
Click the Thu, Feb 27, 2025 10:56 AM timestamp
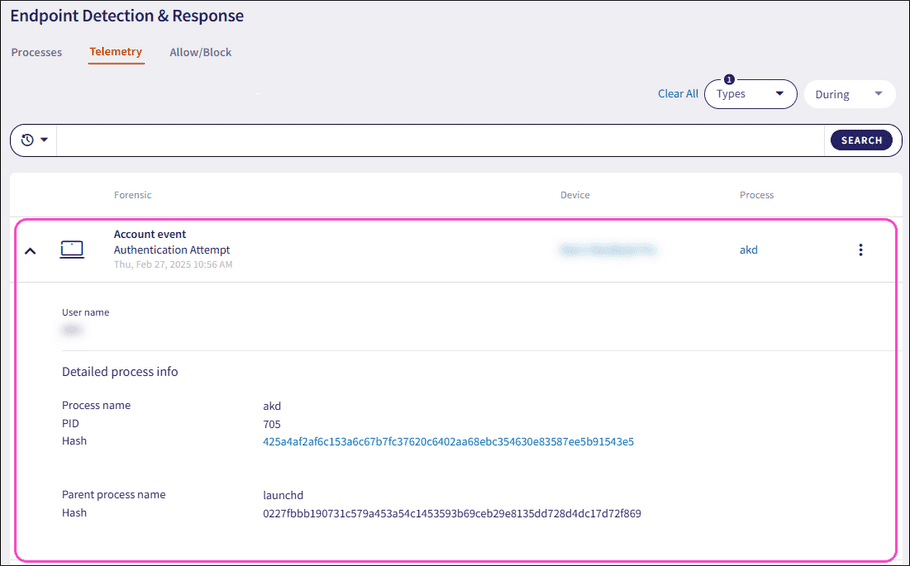[173, 265]
